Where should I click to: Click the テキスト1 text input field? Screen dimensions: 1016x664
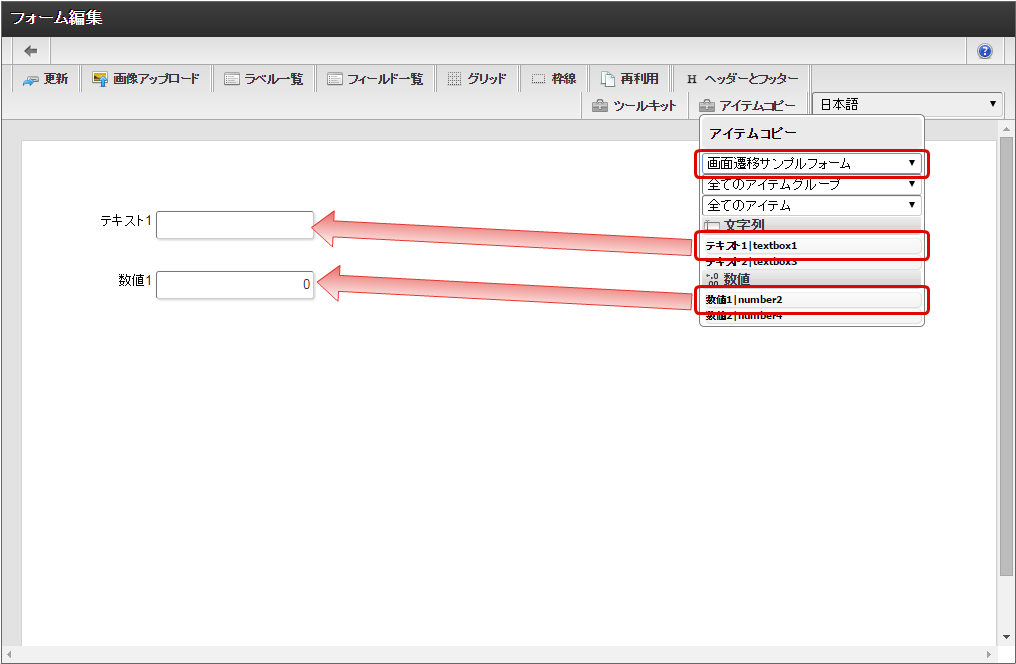tap(235, 225)
